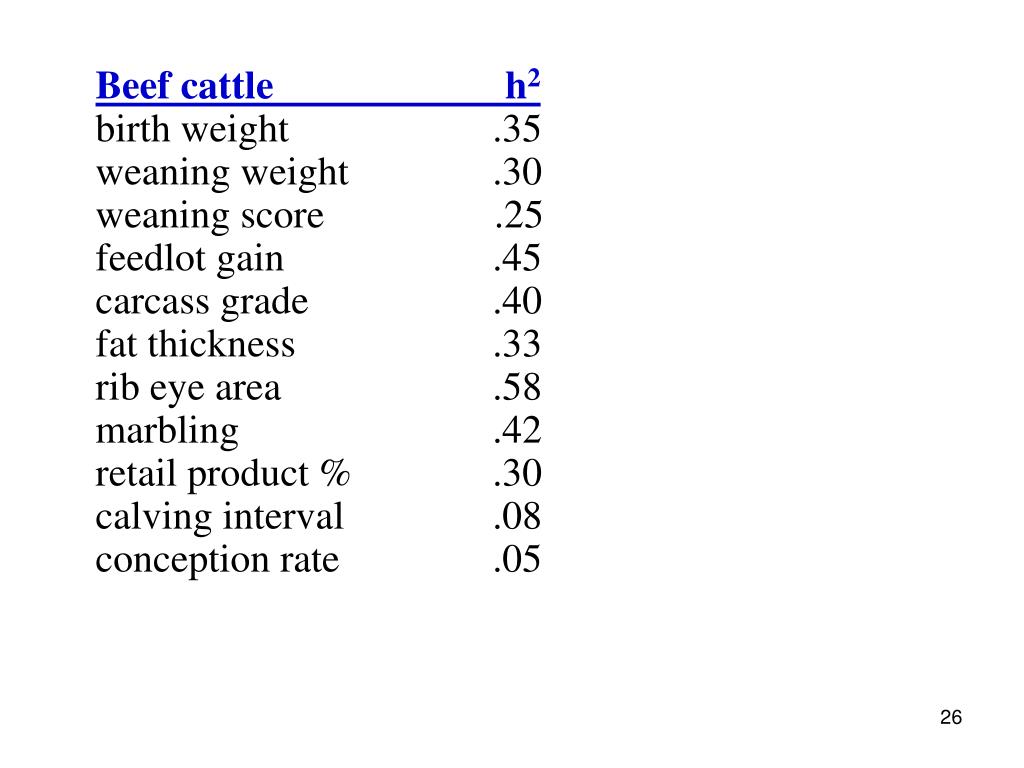Screen dimensions: 1024x768
Task: Select the 'fat thickness' text
Action: pyautogui.click(x=195, y=344)
